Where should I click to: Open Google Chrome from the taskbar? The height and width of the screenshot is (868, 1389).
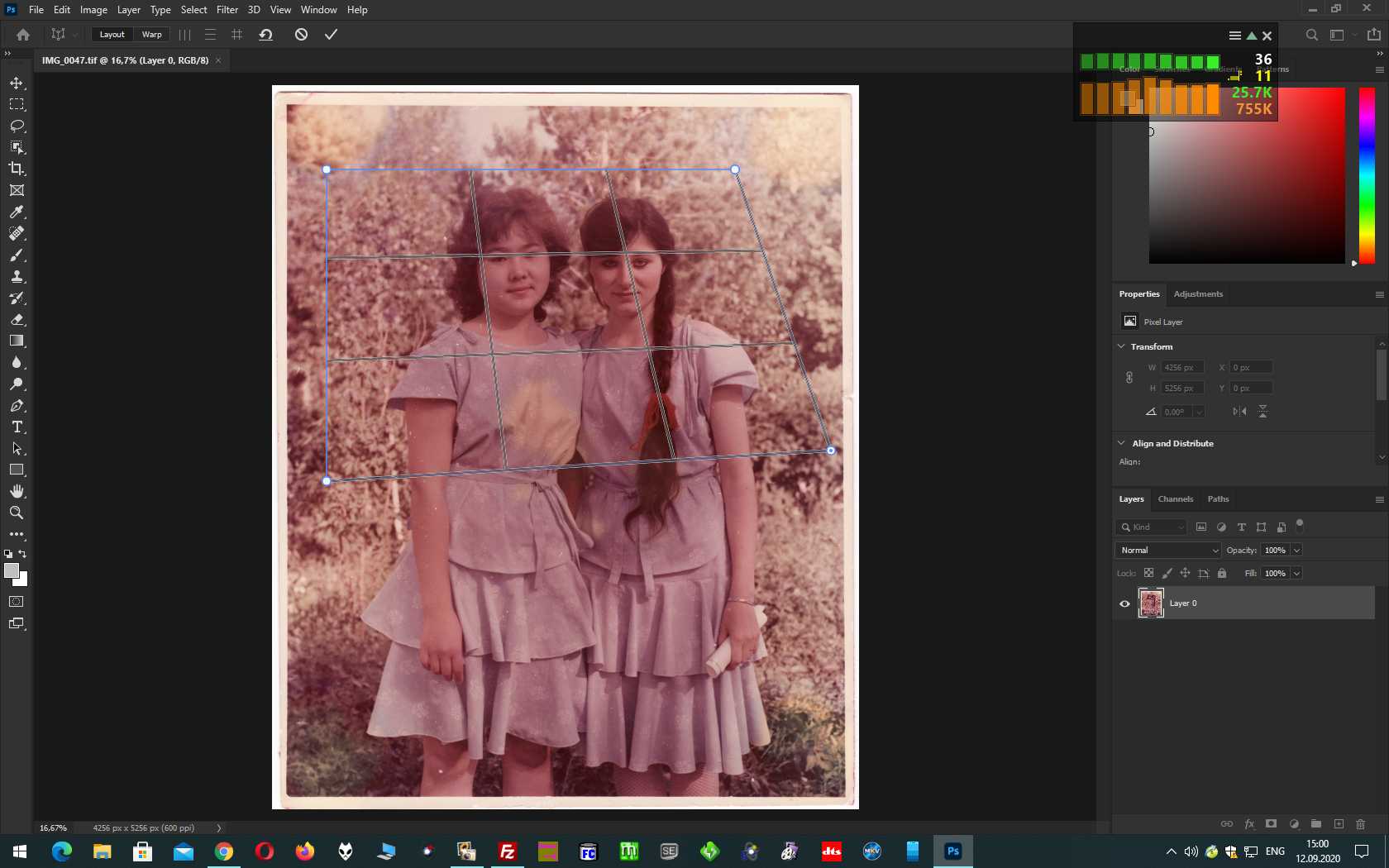click(x=224, y=851)
